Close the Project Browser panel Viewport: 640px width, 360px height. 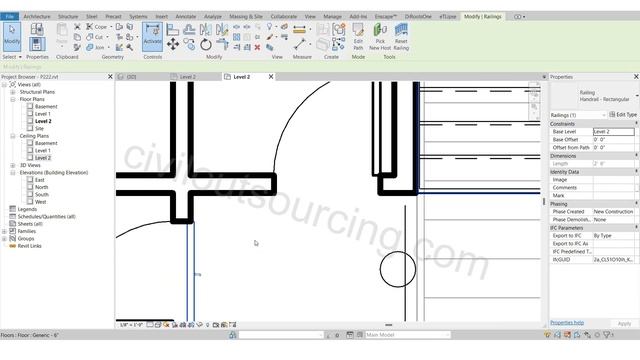click(110, 77)
